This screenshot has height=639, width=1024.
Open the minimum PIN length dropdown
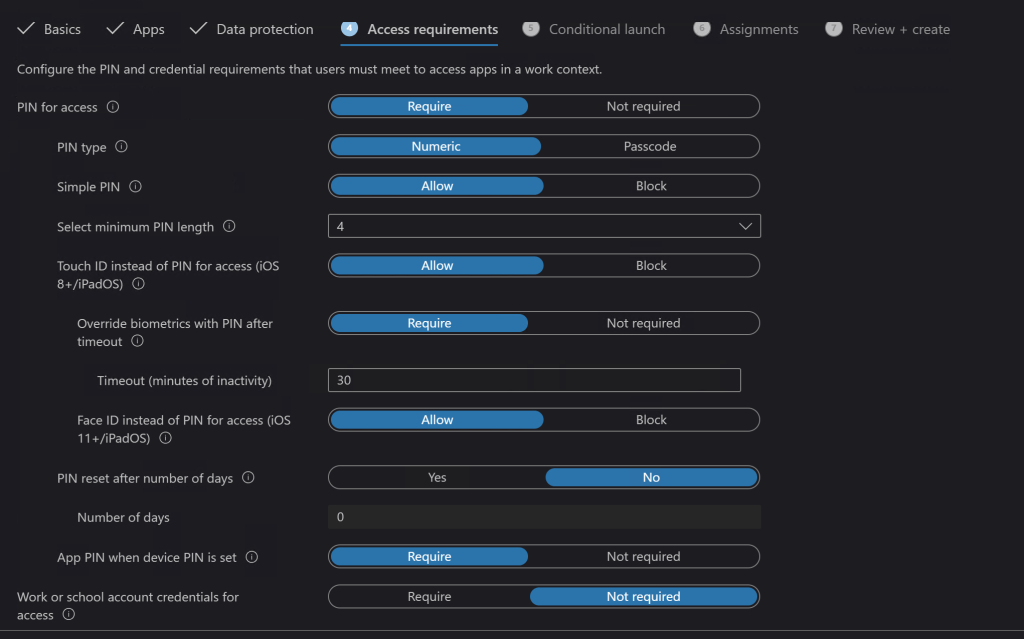(544, 226)
